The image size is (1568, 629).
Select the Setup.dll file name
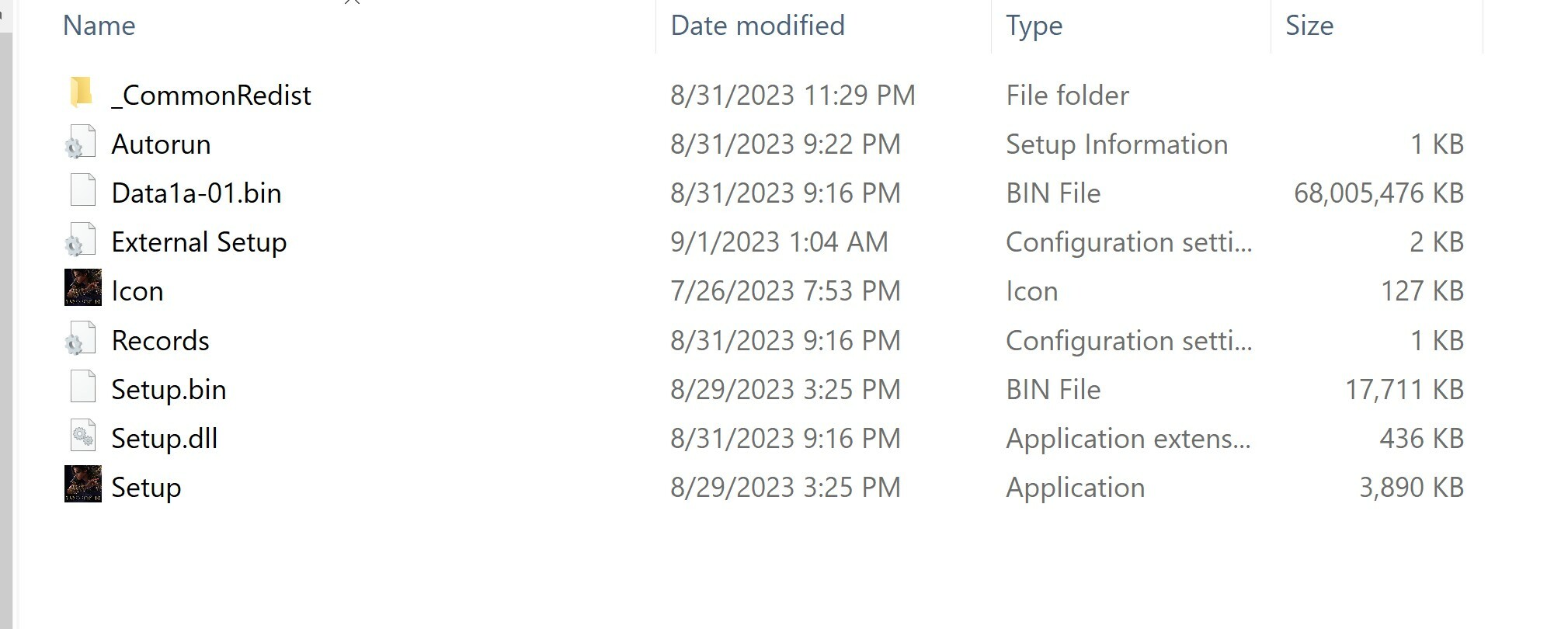pyautogui.click(x=165, y=438)
